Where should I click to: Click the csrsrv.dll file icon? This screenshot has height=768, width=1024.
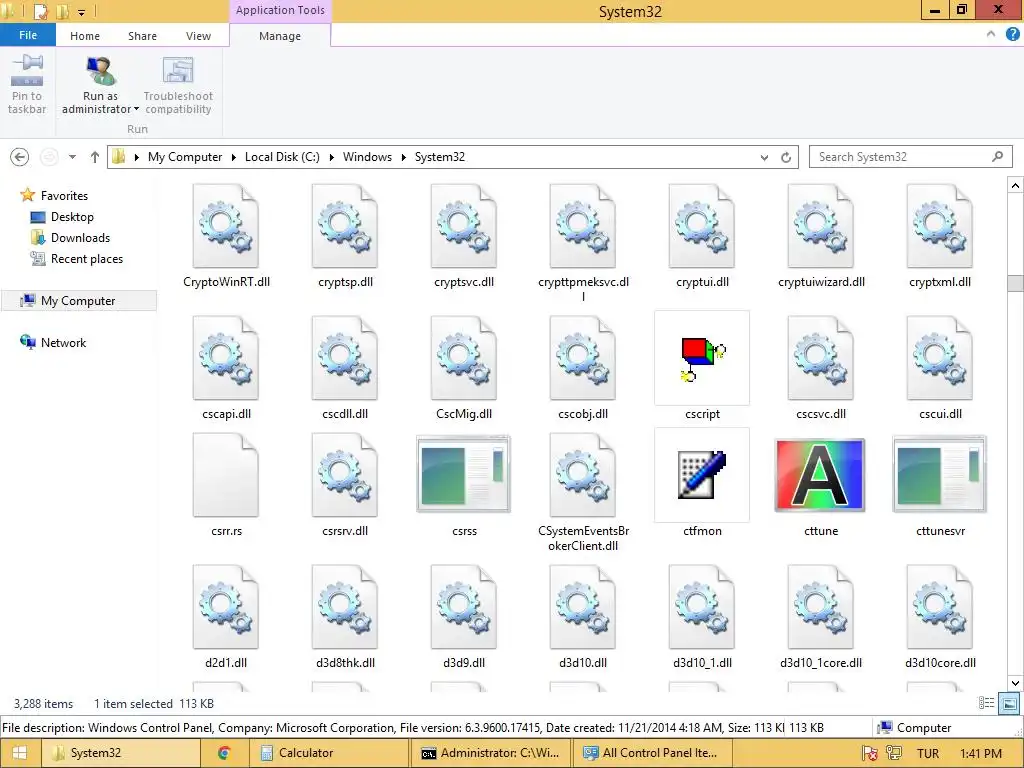(345, 475)
